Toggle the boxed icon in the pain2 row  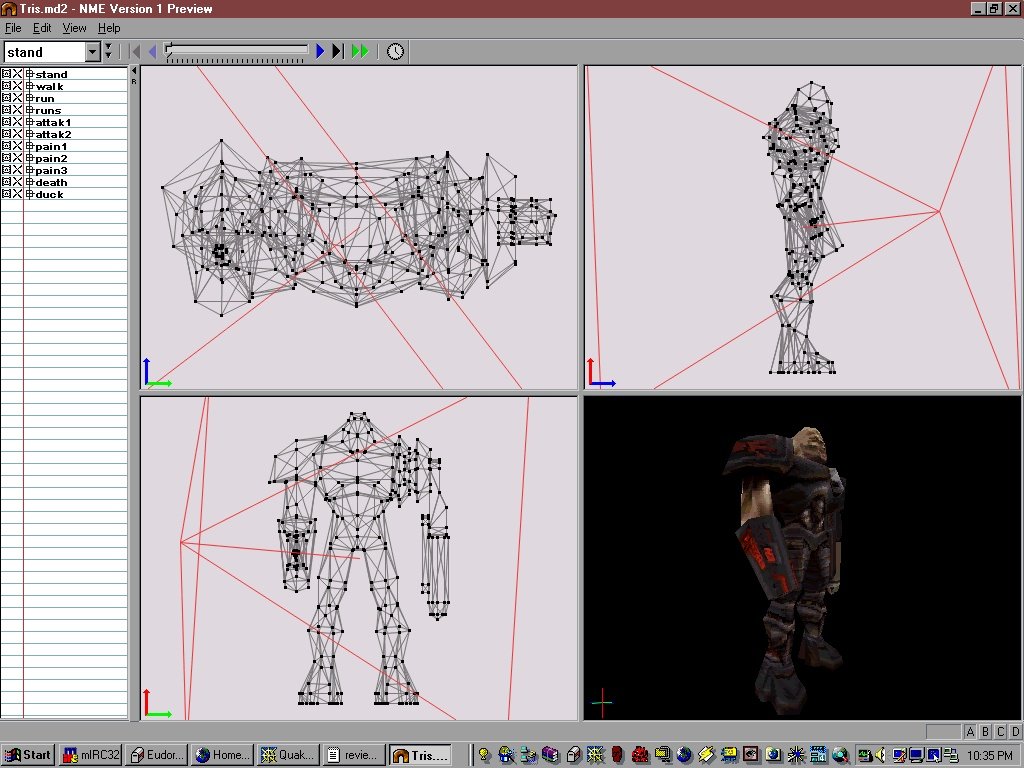click(x=7, y=157)
